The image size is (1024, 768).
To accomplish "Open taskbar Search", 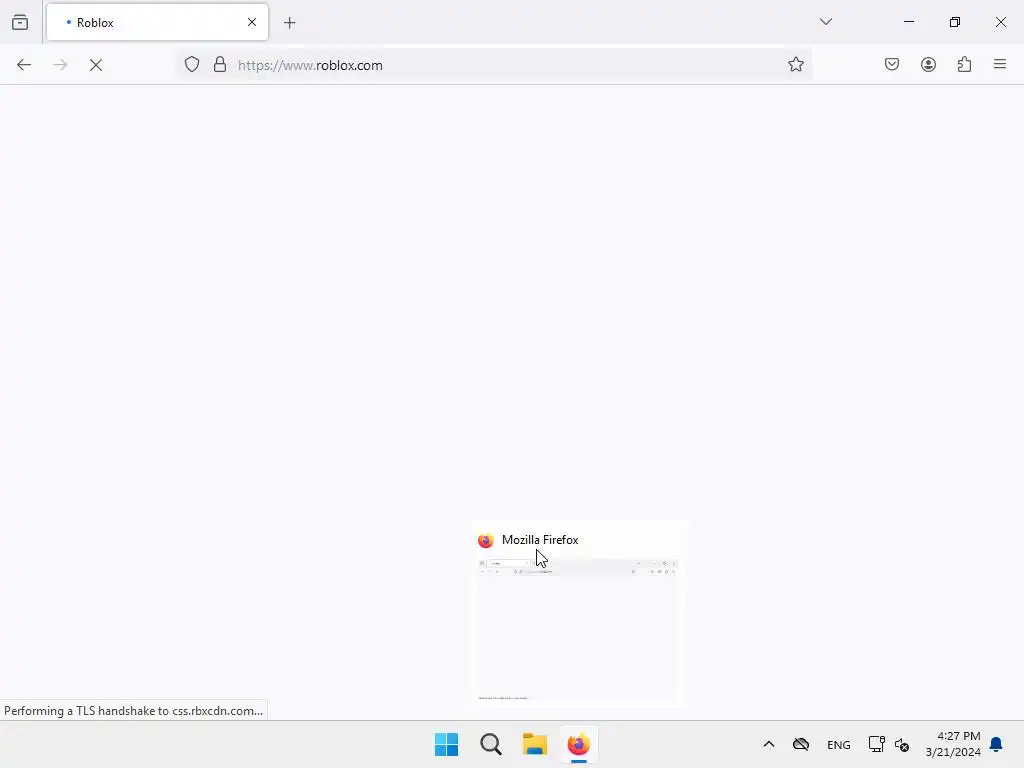I will (x=490, y=744).
